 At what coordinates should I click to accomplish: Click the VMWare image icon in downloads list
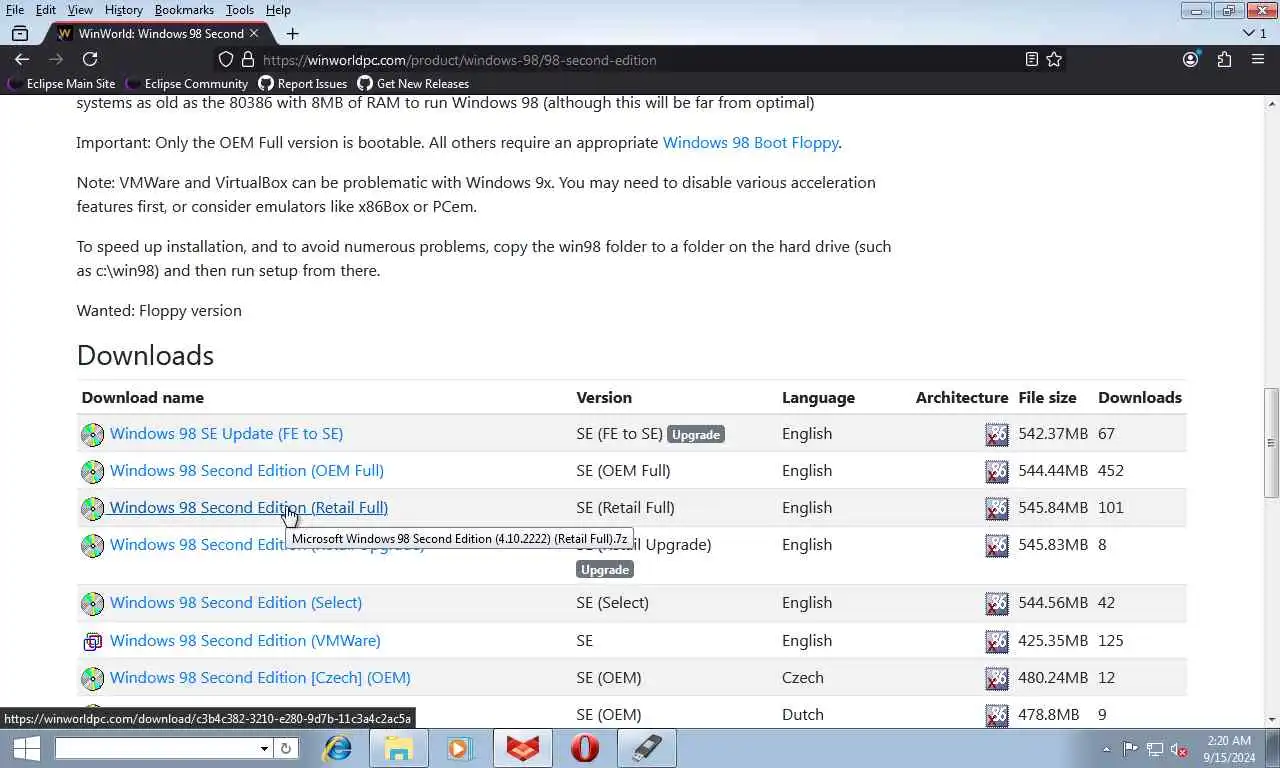click(92, 641)
